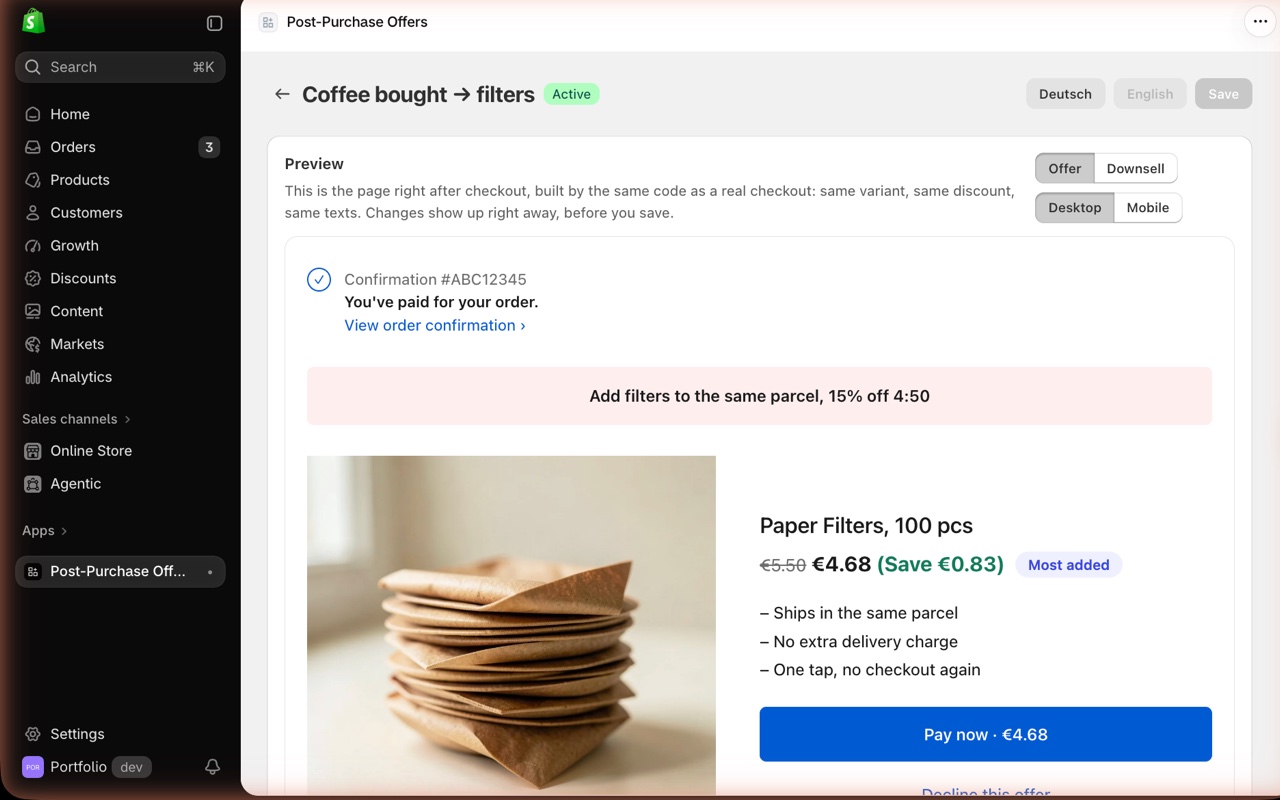
Task: Click the Pay now · €4.68 button
Action: pyautogui.click(x=986, y=734)
